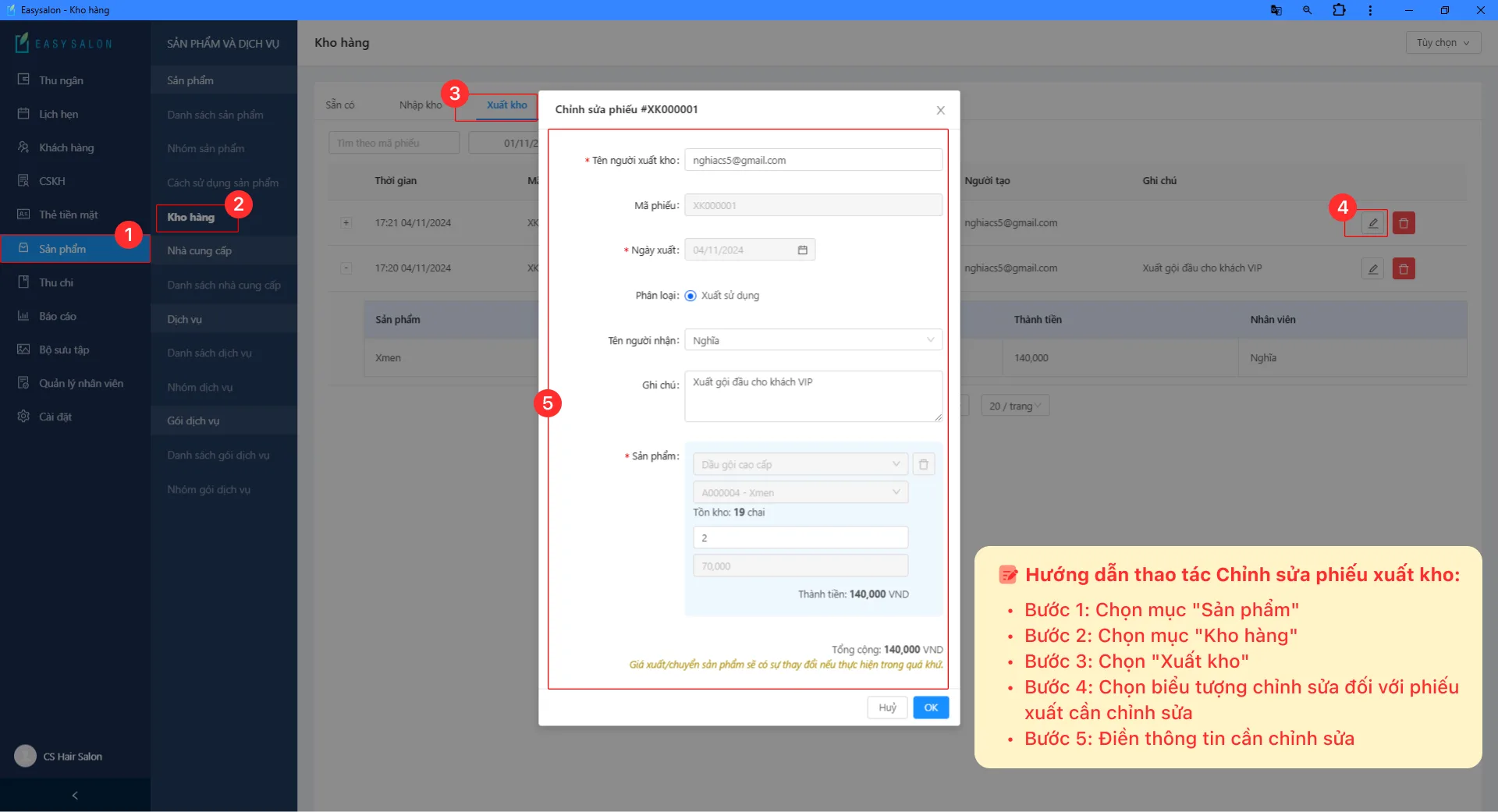
Task: Open Dầu gội cao cấp dropdown
Action: click(800, 464)
